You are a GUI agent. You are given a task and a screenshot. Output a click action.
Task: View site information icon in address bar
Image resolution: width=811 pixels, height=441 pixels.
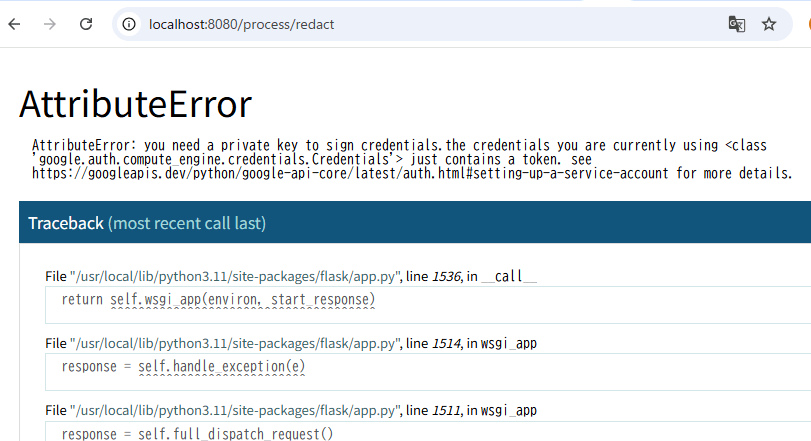point(130,24)
